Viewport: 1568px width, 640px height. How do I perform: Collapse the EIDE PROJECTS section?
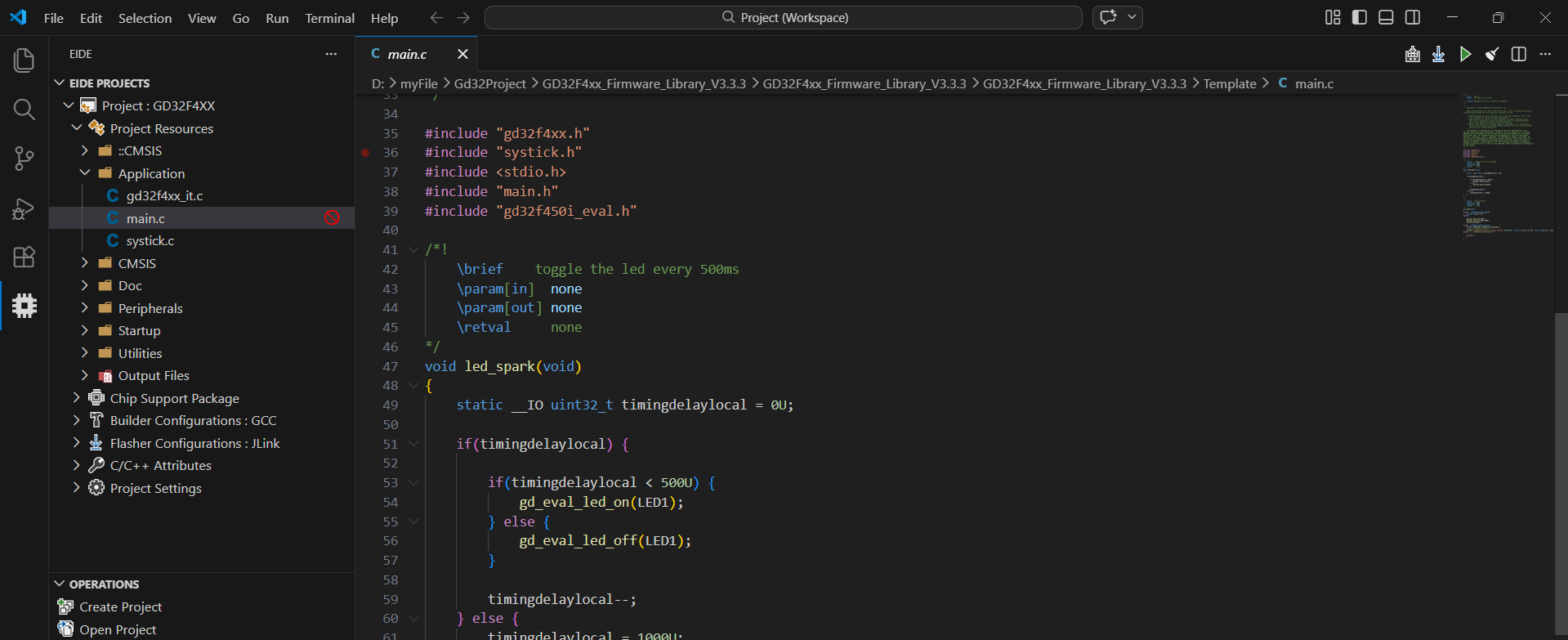(x=59, y=83)
